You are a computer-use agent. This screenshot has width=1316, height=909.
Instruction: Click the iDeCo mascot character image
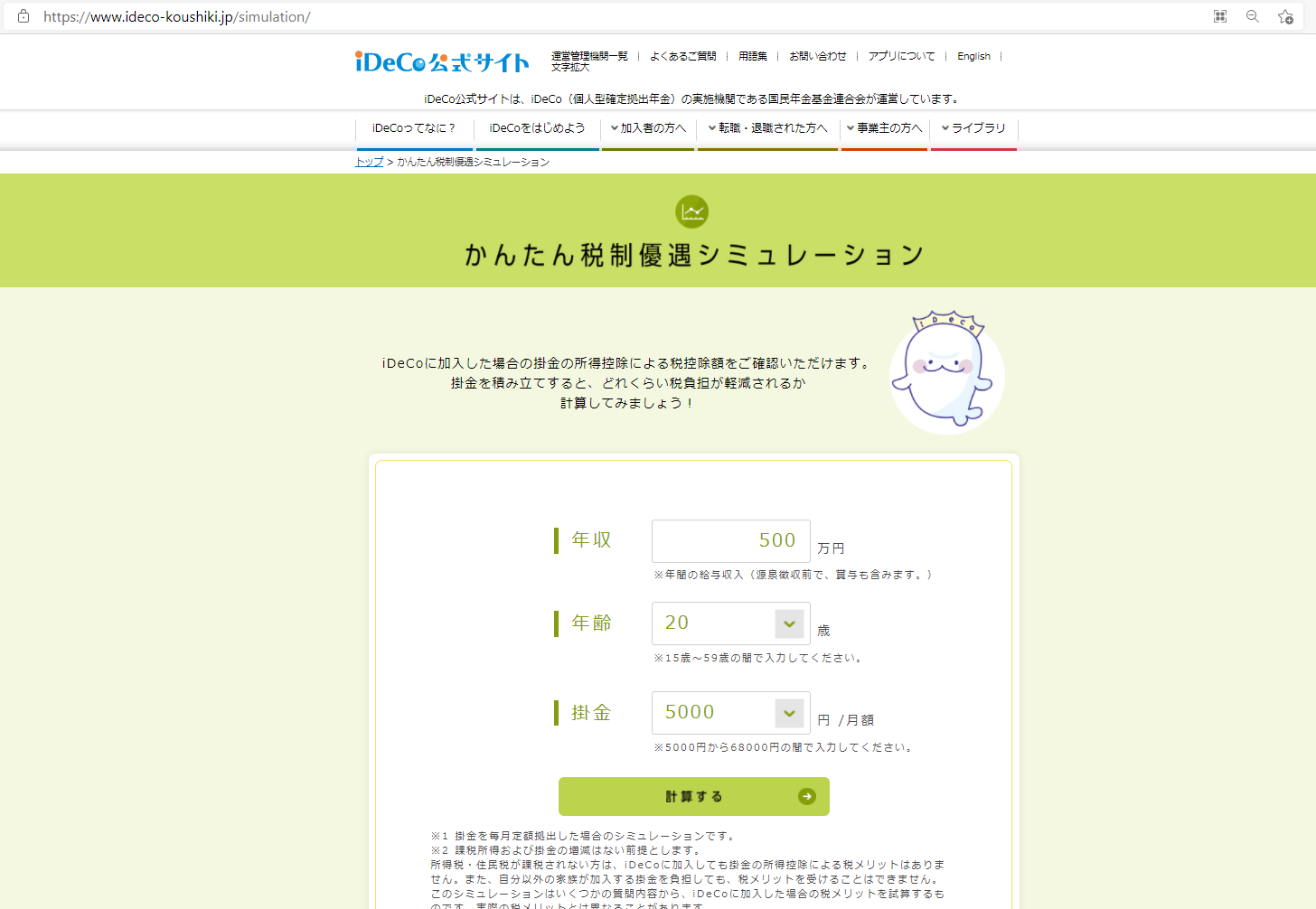coord(946,372)
